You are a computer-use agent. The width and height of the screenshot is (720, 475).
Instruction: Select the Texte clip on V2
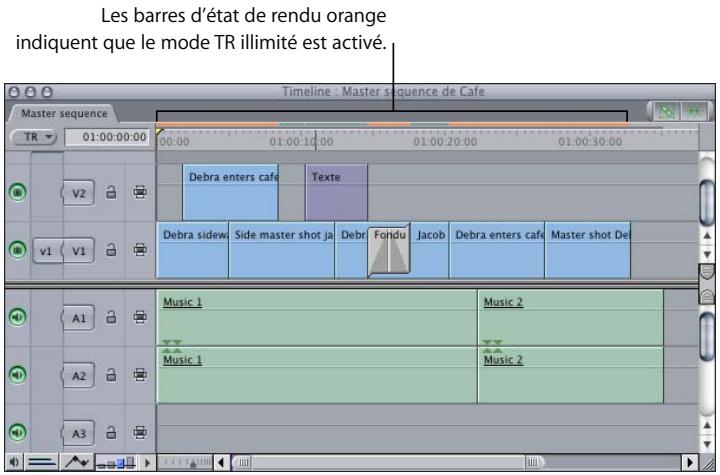tap(337, 192)
